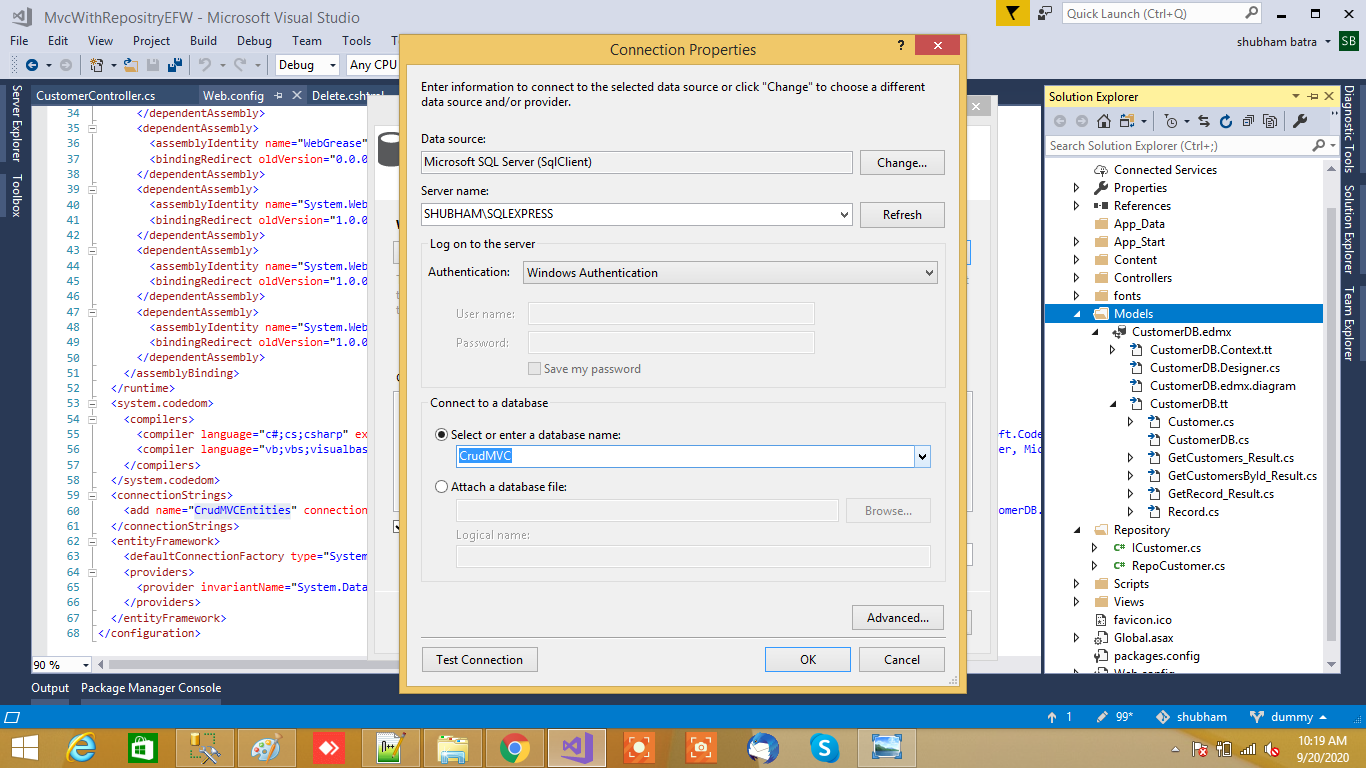Select Customer.cs in Solution Explorer
The height and width of the screenshot is (768, 1366).
coord(1201,422)
